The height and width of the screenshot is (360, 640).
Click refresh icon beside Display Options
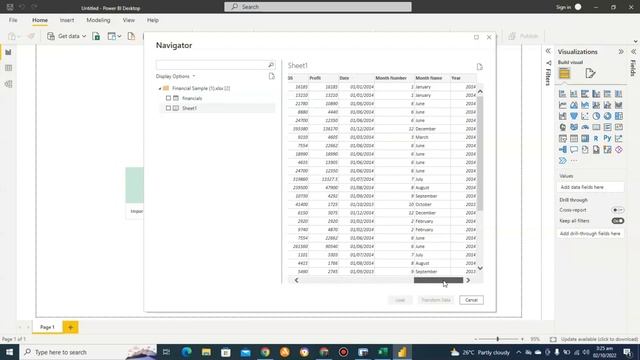coord(271,76)
